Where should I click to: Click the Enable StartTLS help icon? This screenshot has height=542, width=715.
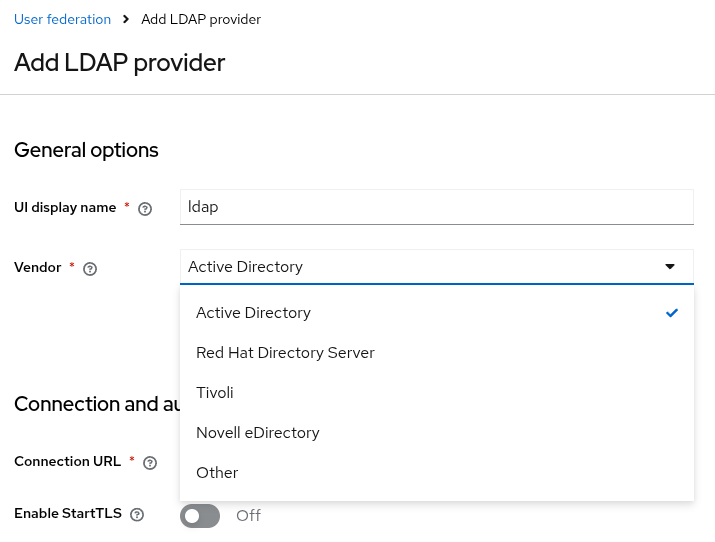(137, 514)
